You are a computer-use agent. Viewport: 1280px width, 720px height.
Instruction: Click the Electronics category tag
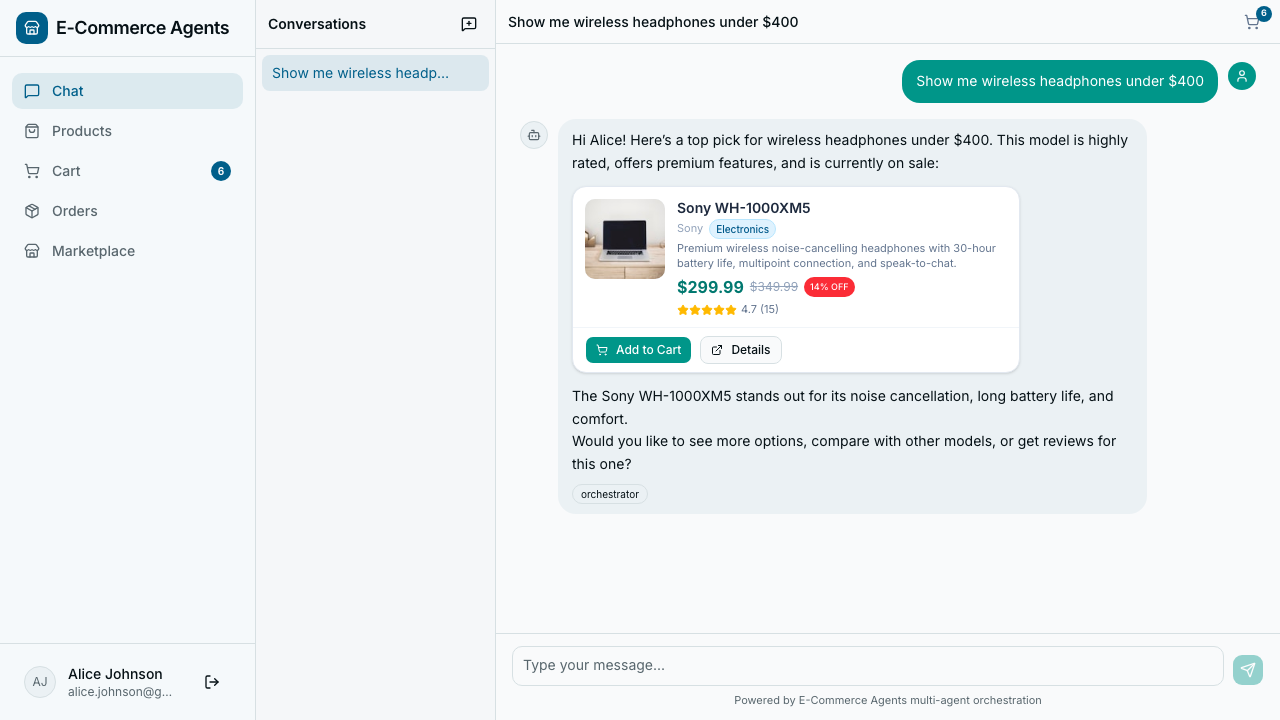click(x=742, y=229)
